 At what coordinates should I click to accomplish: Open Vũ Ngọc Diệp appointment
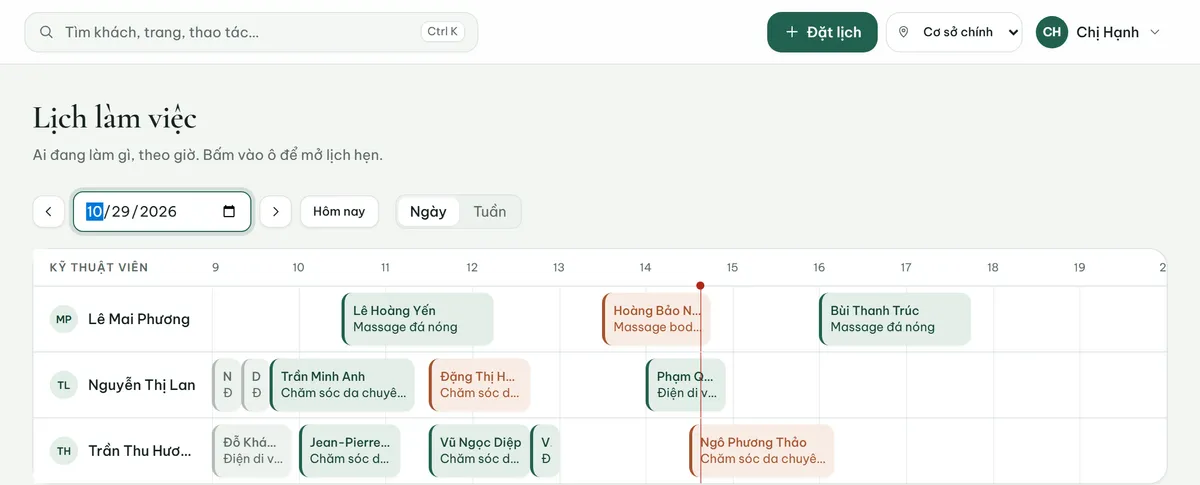[479, 451]
